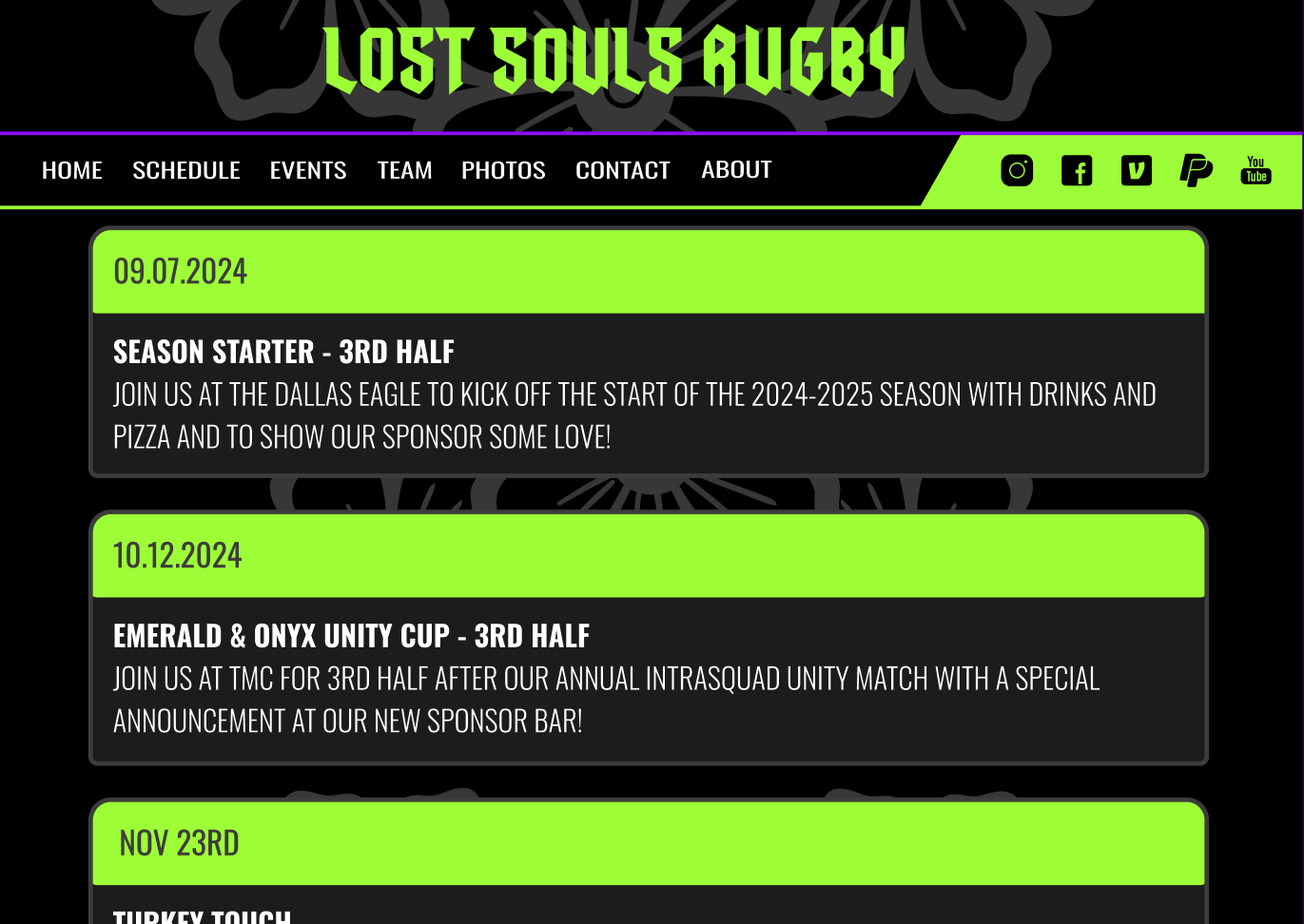1304x924 pixels.
Task: Click the Dallas Eagle event description text
Action: [x=634, y=415]
